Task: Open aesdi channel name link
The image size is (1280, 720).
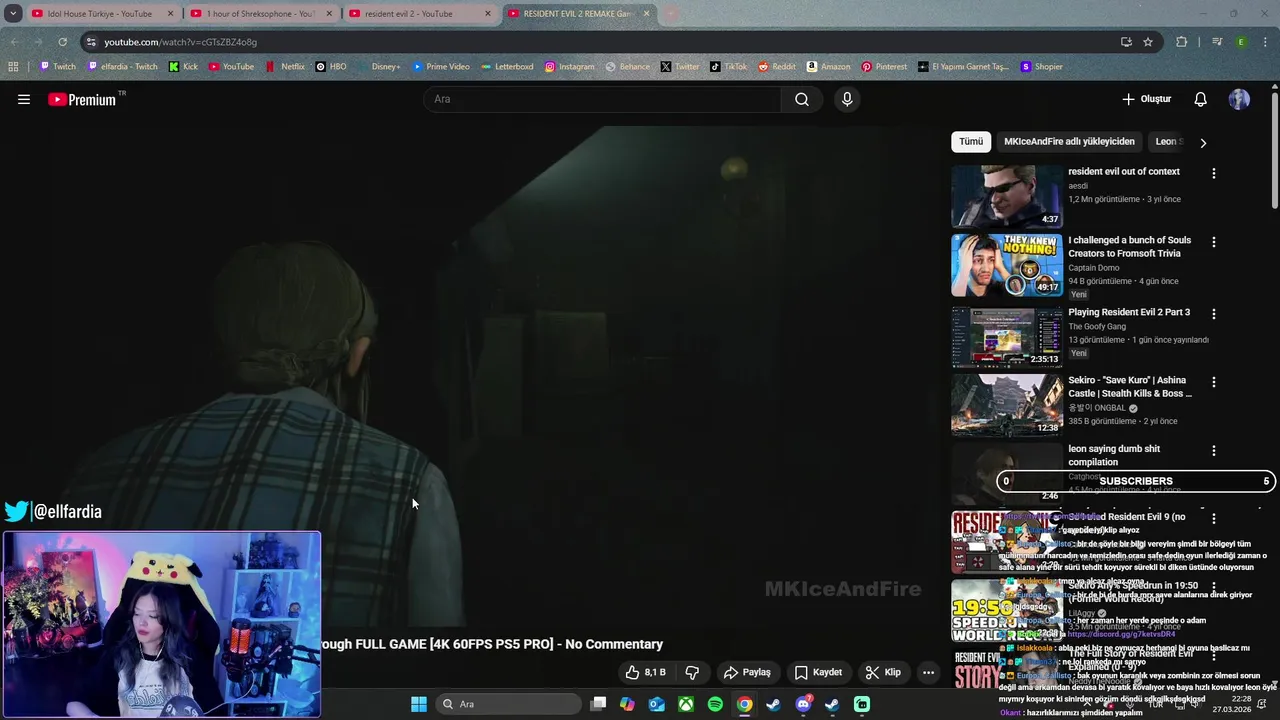Action: tap(1078, 186)
